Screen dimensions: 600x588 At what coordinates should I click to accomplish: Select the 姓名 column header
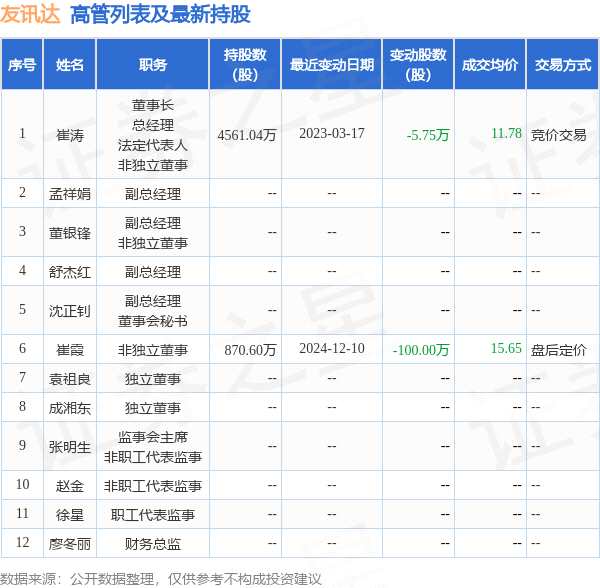(70, 65)
